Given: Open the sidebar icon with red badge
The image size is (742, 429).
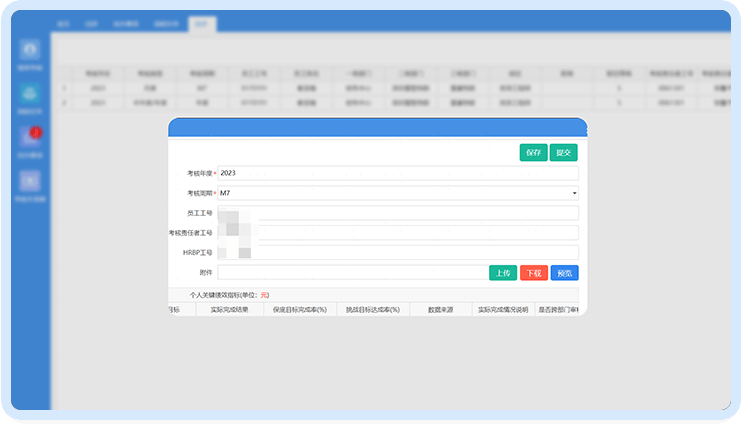Looking at the screenshot, I should point(31,138).
